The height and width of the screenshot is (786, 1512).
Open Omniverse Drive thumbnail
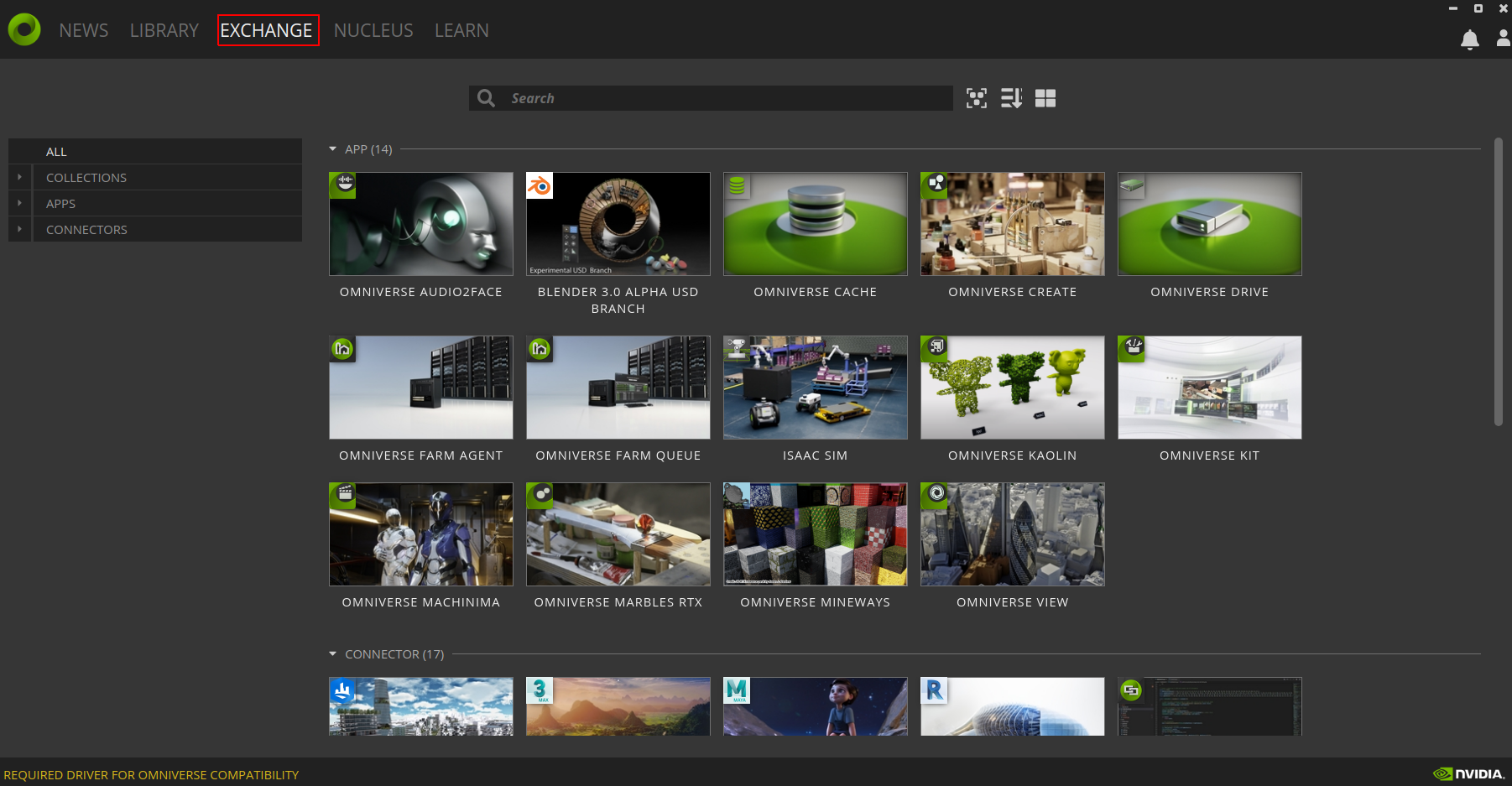pyautogui.click(x=1210, y=224)
